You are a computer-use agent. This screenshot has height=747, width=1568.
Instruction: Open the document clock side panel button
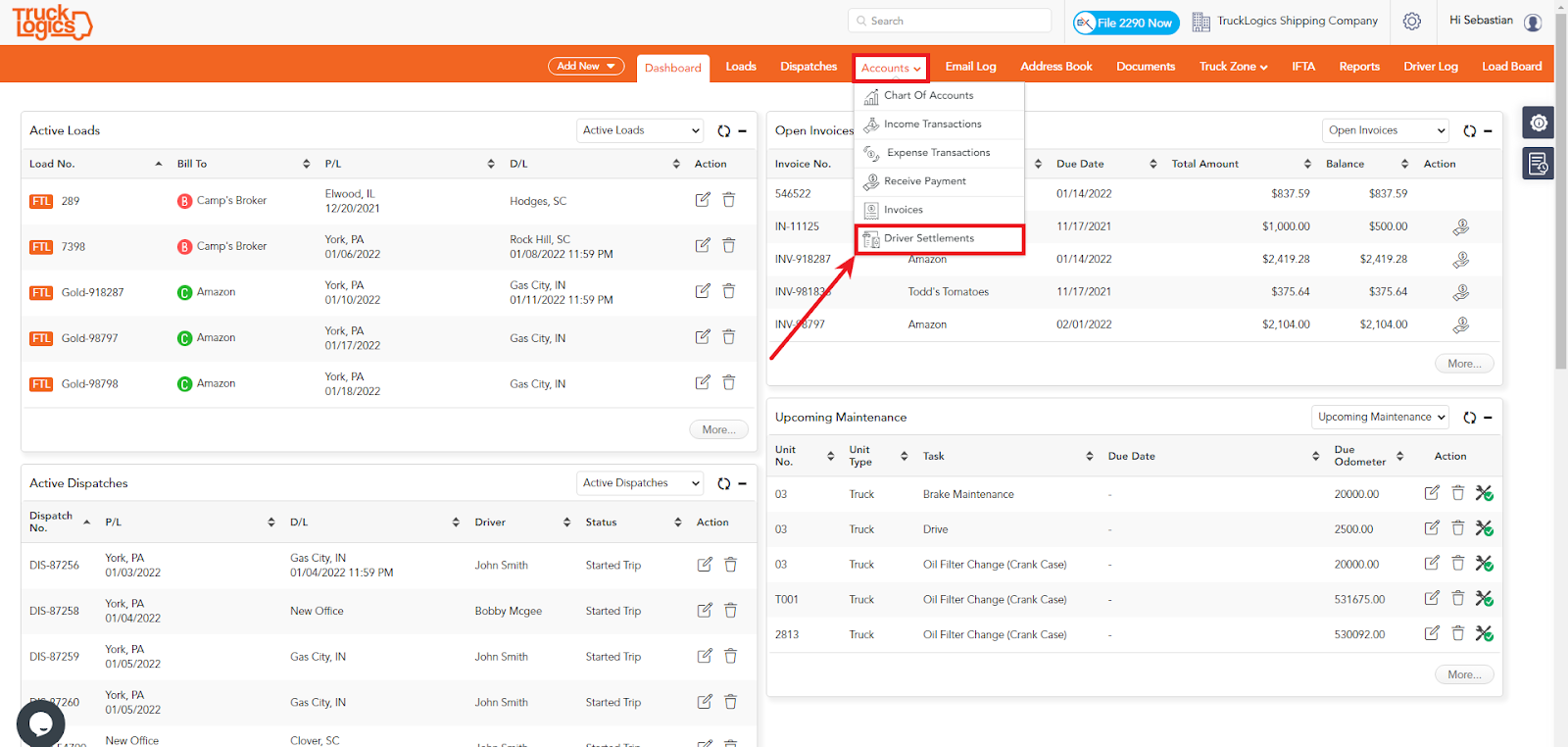(1539, 164)
